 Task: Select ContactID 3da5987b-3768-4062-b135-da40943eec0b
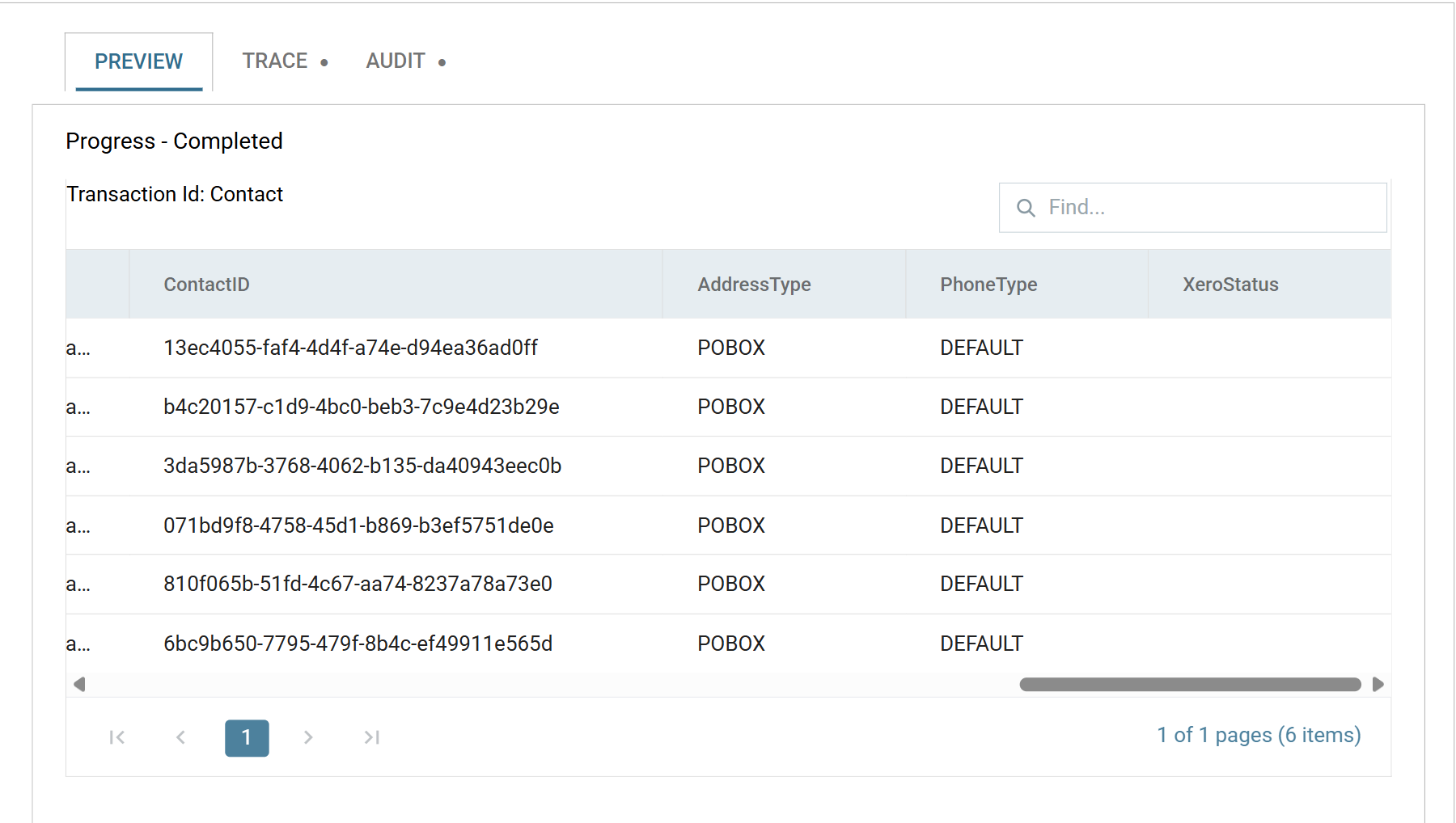[362, 466]
